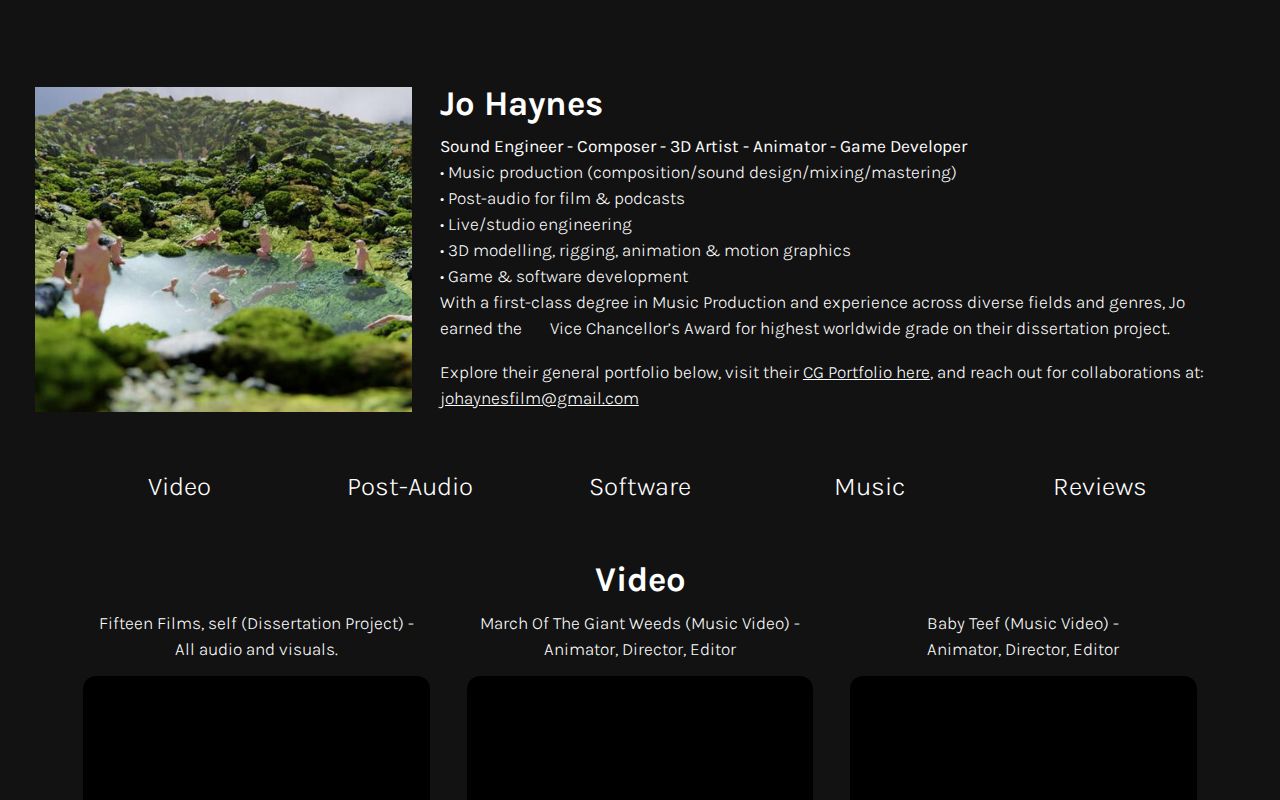Screen dimensions: 1280x800
Task: Click the johaynesfilm@gmail.com email link
Action: (539, 398)
